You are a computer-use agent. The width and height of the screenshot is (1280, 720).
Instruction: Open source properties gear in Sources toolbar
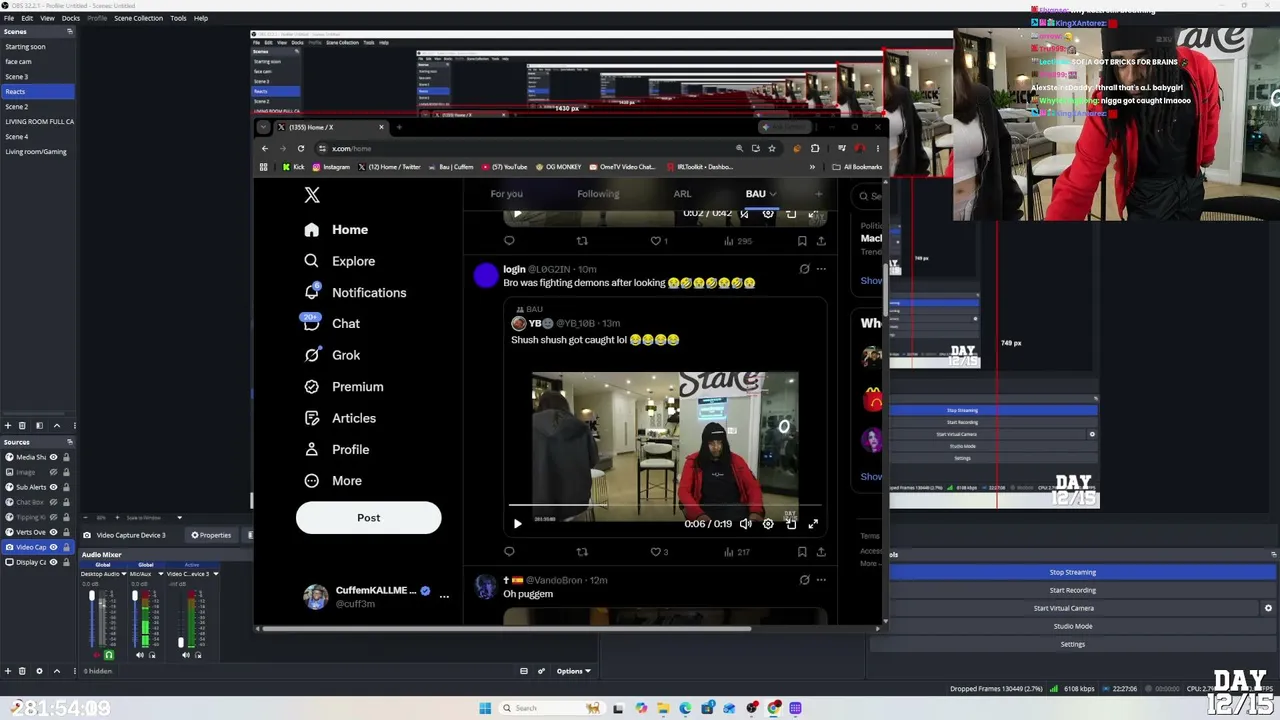click(x=39, y=671)
